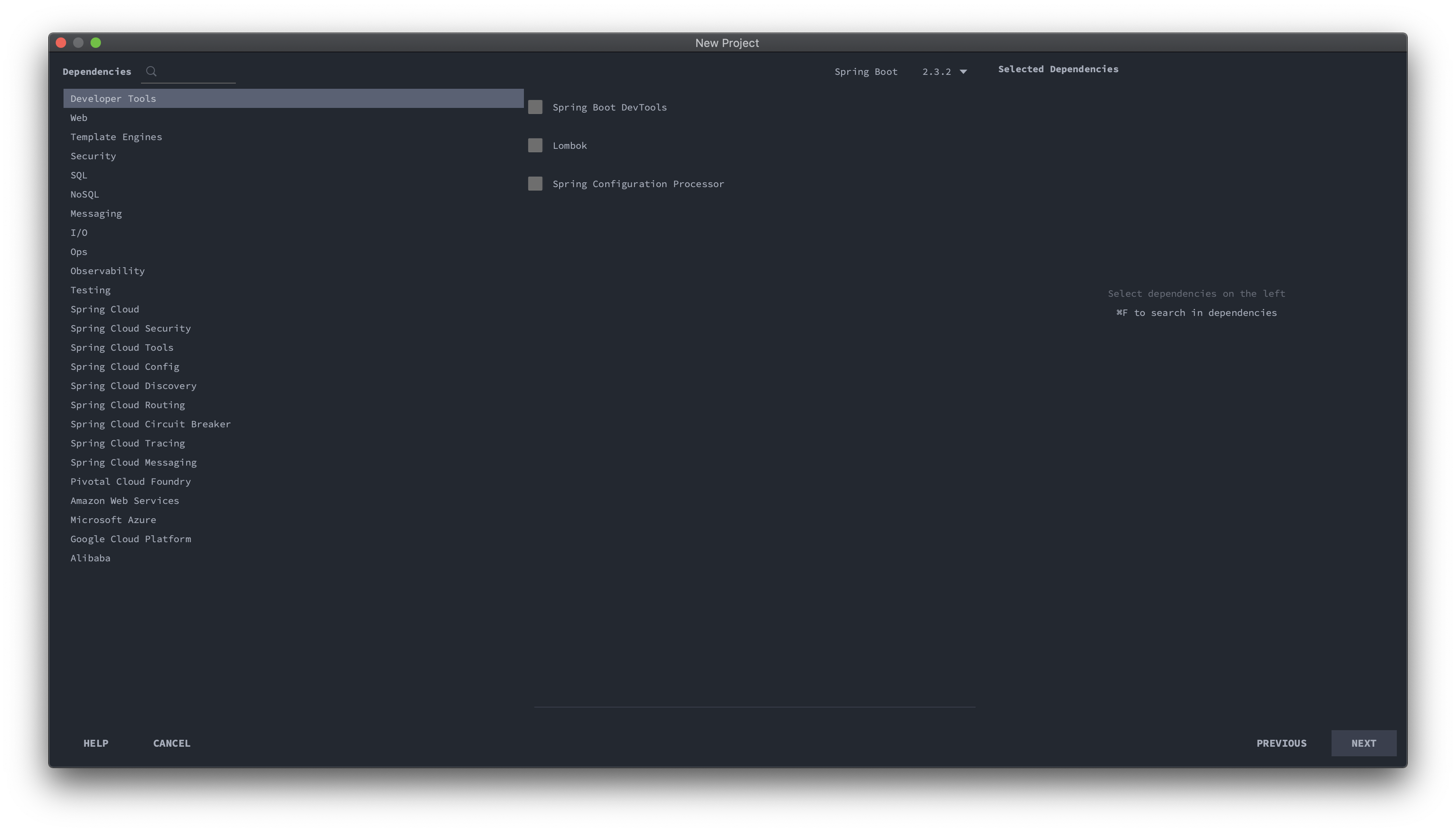Select the Web category

pyautogui.click(x=293, y=118)
